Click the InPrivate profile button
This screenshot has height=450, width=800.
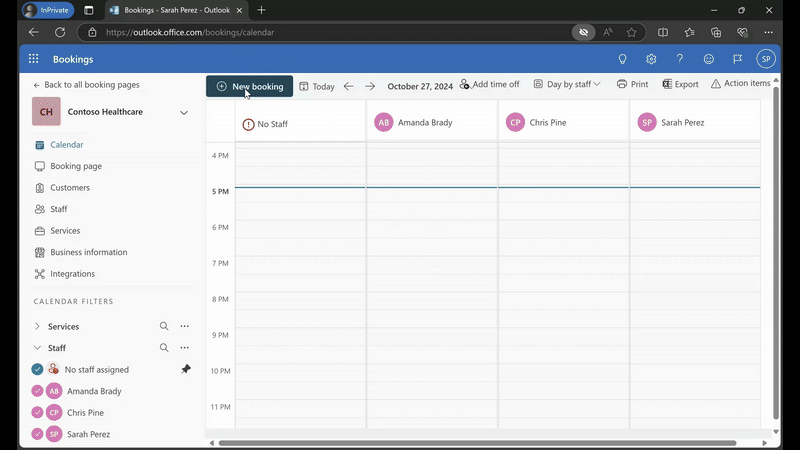pyautogui.click(x=48, y=10)
